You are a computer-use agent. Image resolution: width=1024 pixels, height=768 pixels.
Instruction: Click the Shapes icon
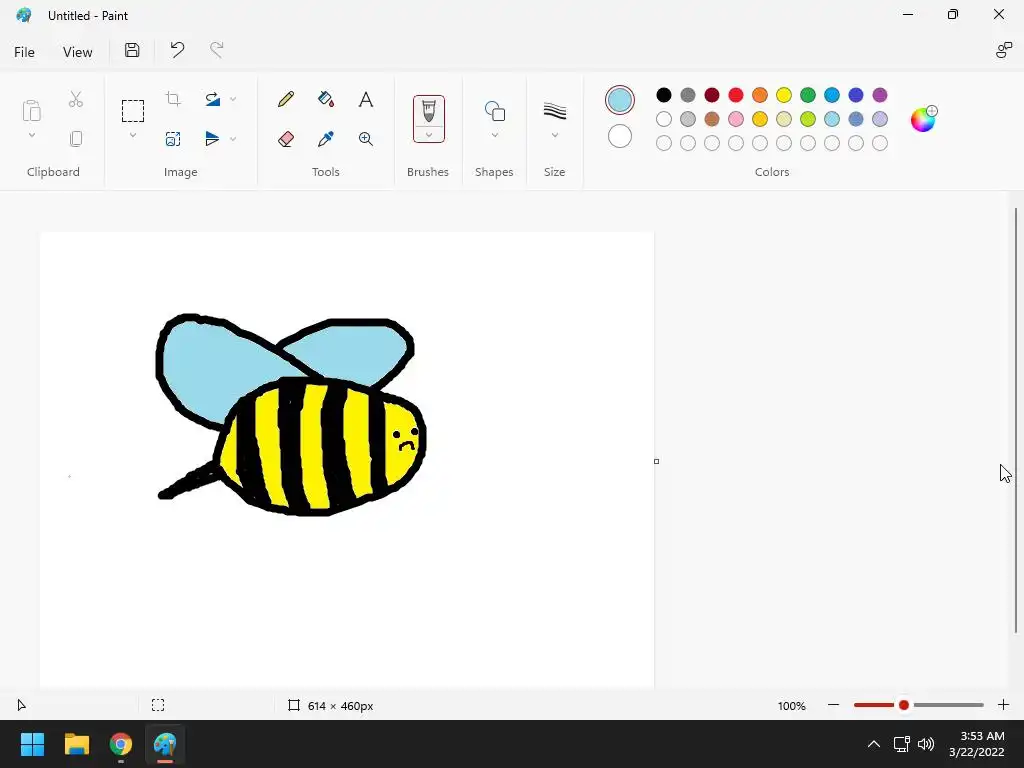coord(494,111)
